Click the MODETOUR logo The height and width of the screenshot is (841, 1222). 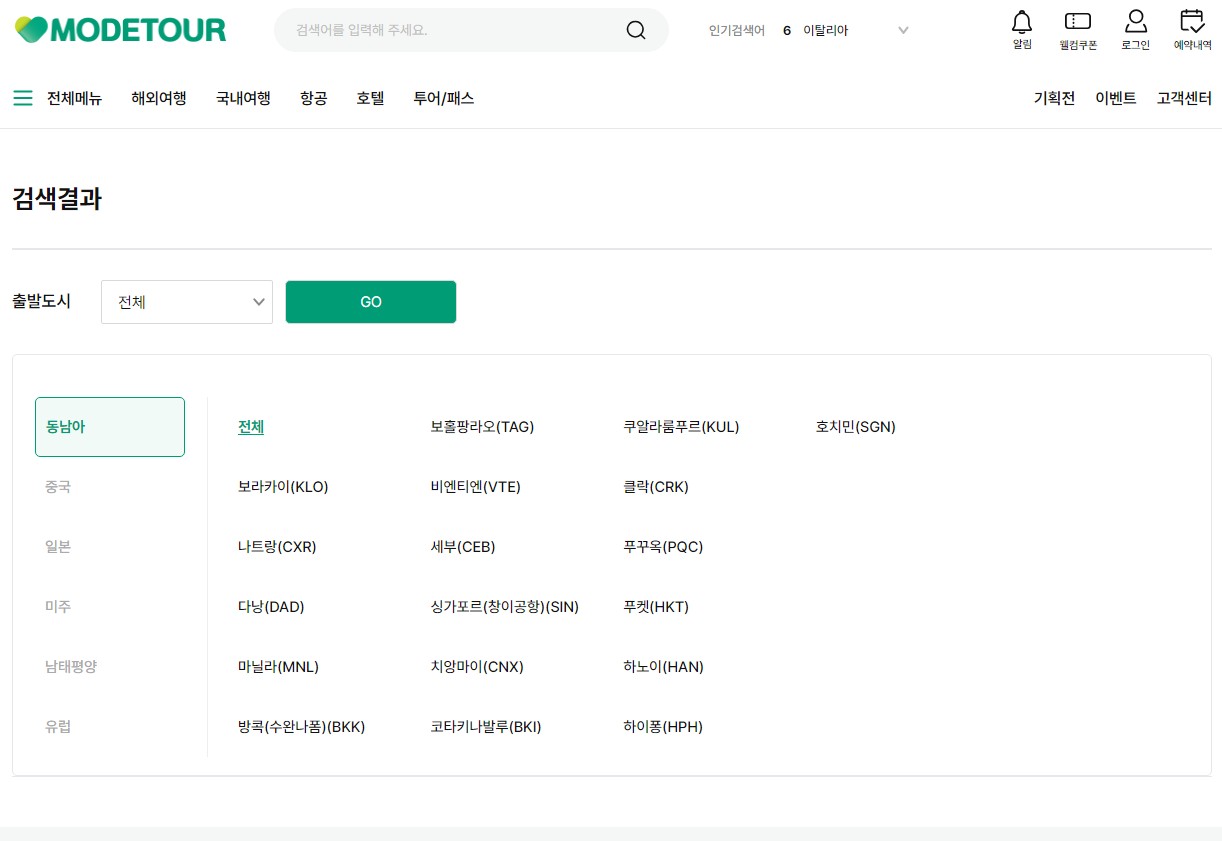(120, 30)
